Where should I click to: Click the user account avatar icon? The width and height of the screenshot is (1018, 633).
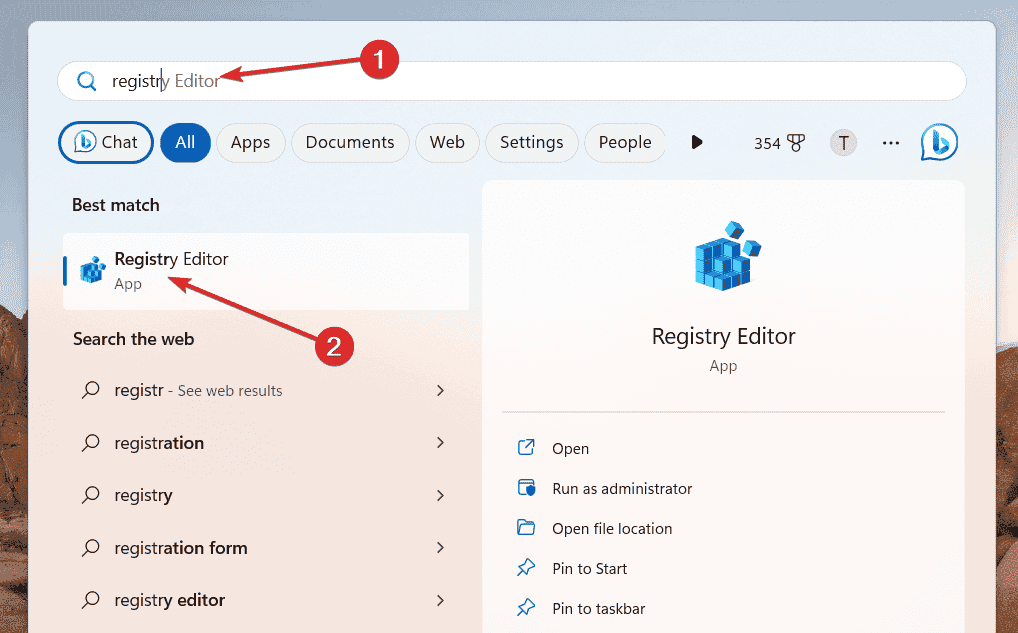[843, 142]
